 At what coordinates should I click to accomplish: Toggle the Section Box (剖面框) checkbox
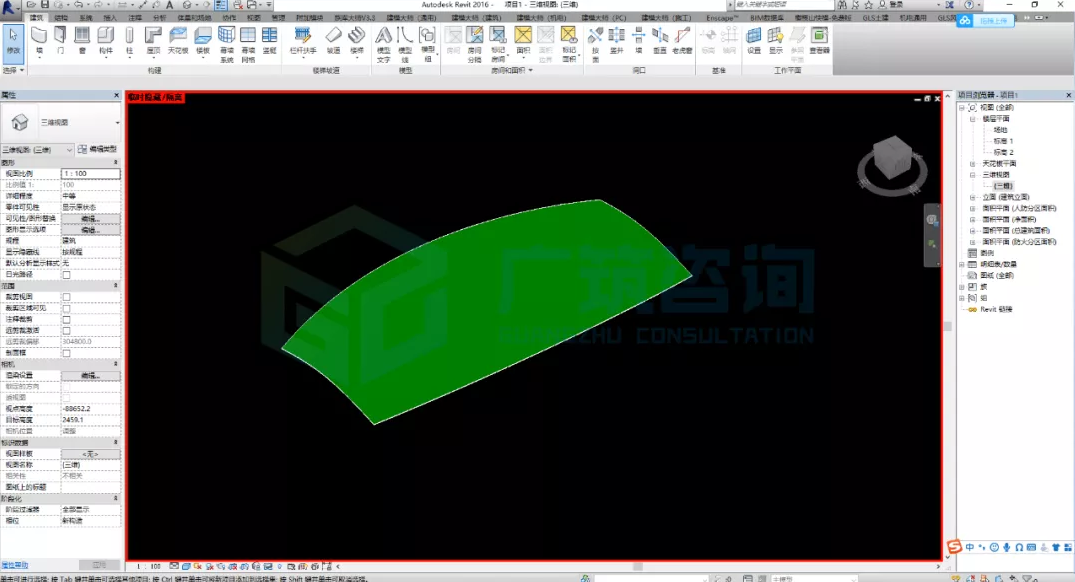pos(67,353)
